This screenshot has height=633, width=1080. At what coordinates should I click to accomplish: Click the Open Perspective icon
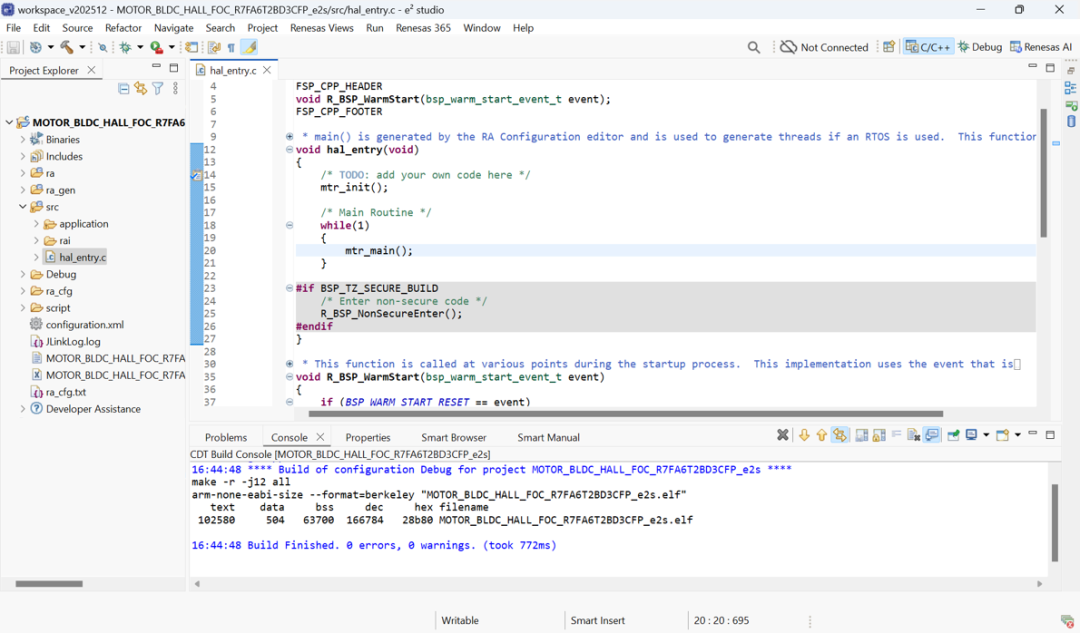pyautogui.click(x=889, y=47)
